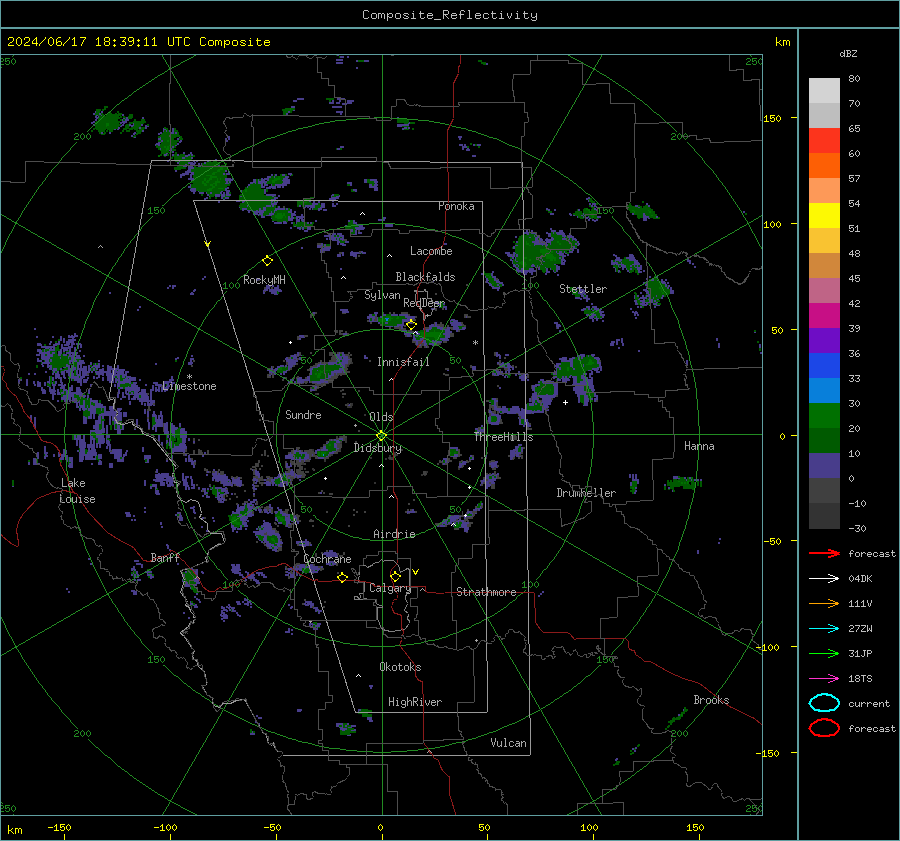The height and width of the screenshot is (841, 900).
Task: Click the Olds city label
Action: 381,417
